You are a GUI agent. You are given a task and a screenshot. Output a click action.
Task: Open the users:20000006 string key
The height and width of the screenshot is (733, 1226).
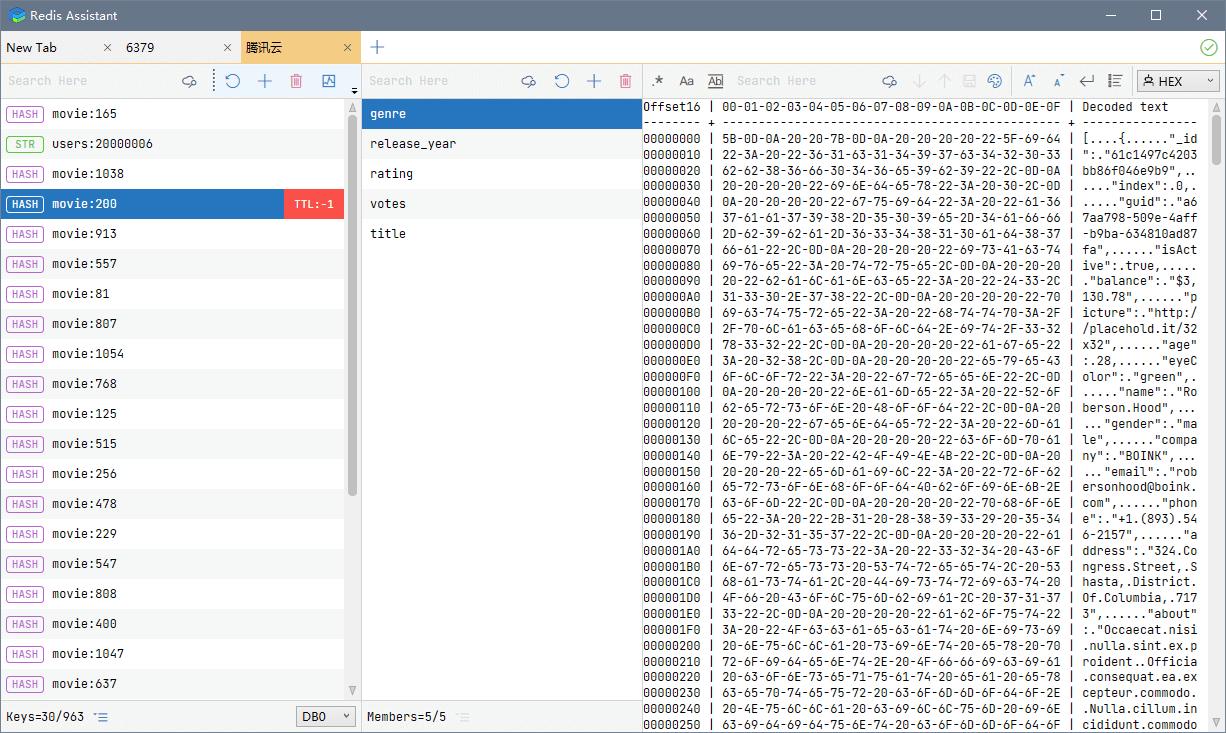click(x=172, y=144)
